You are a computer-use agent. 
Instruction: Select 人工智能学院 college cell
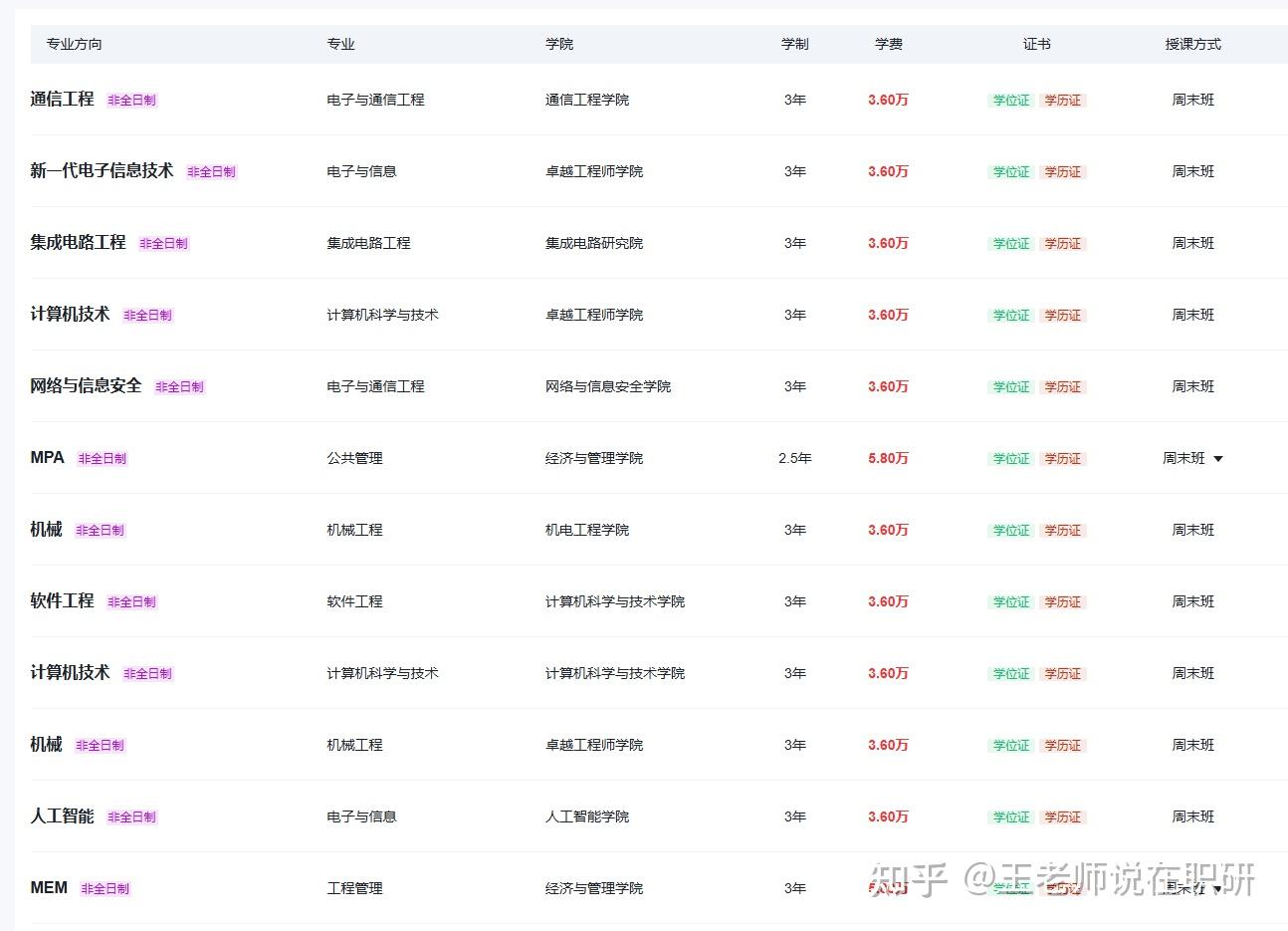click(587, 816)
